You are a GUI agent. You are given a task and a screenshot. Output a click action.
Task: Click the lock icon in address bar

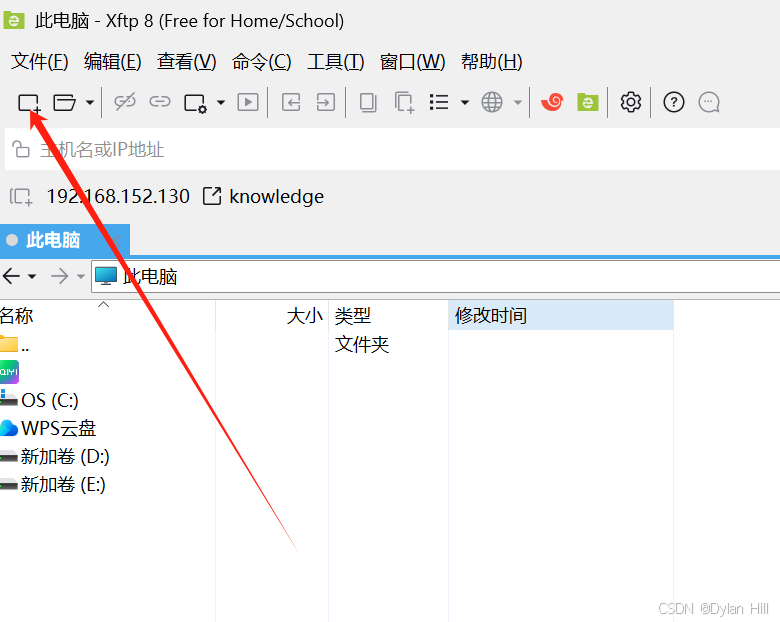tap(21, 149)
